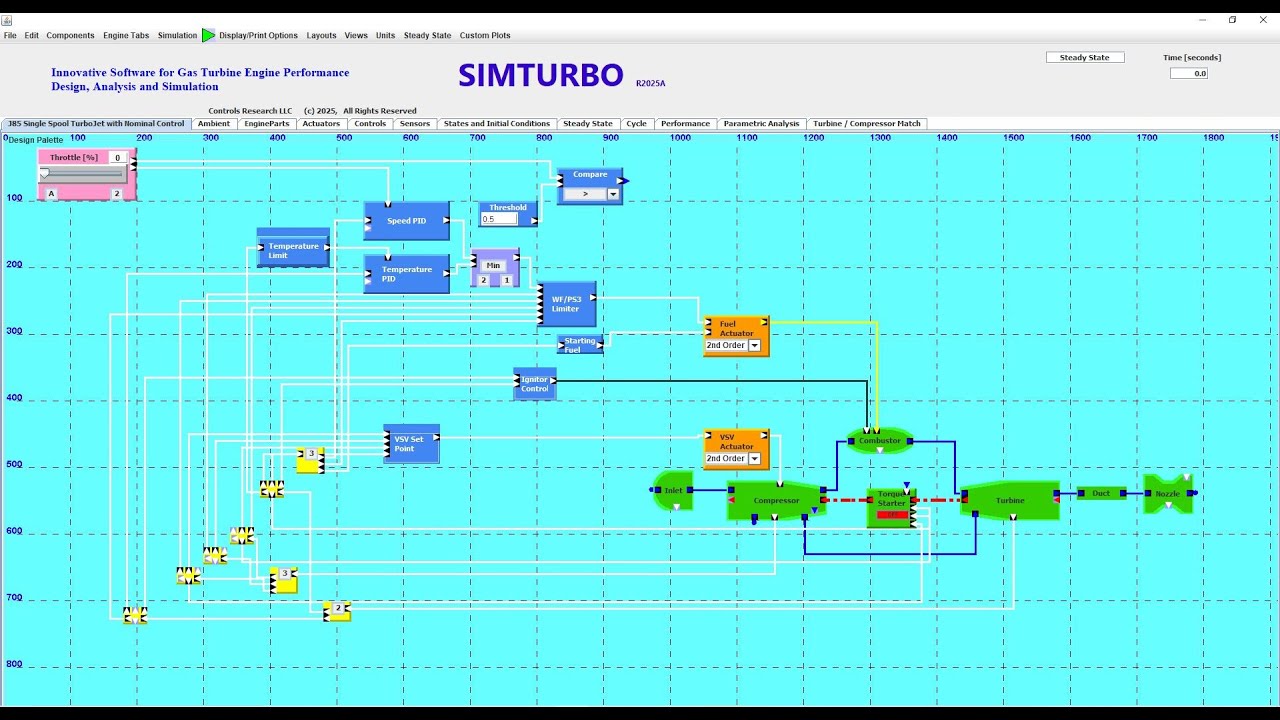Select the Compressor block

coord(776,500)
